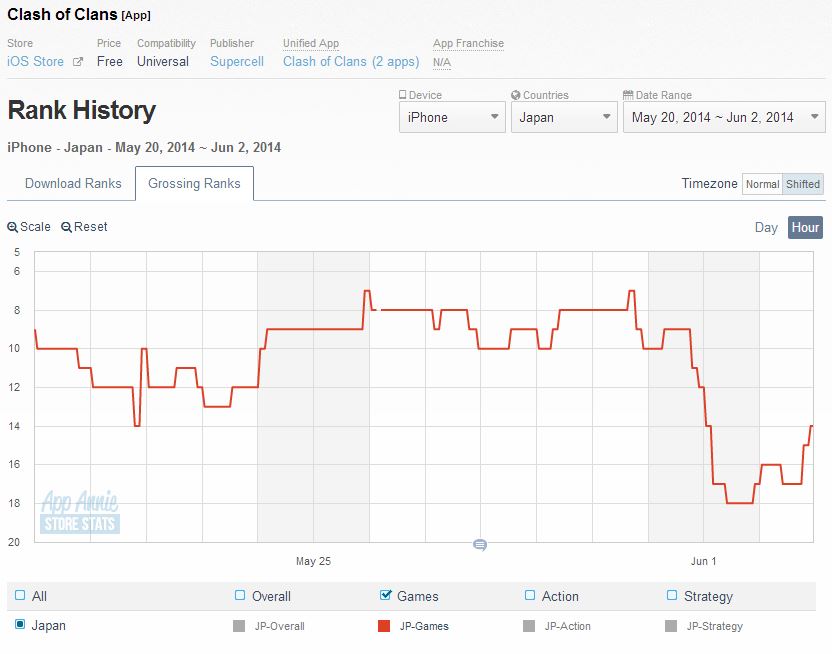Image resolution: width=832 pixels, height=654 pixels.
Task: Click the App Annie Store Stats watermark logo
Action: coord(80,512)
